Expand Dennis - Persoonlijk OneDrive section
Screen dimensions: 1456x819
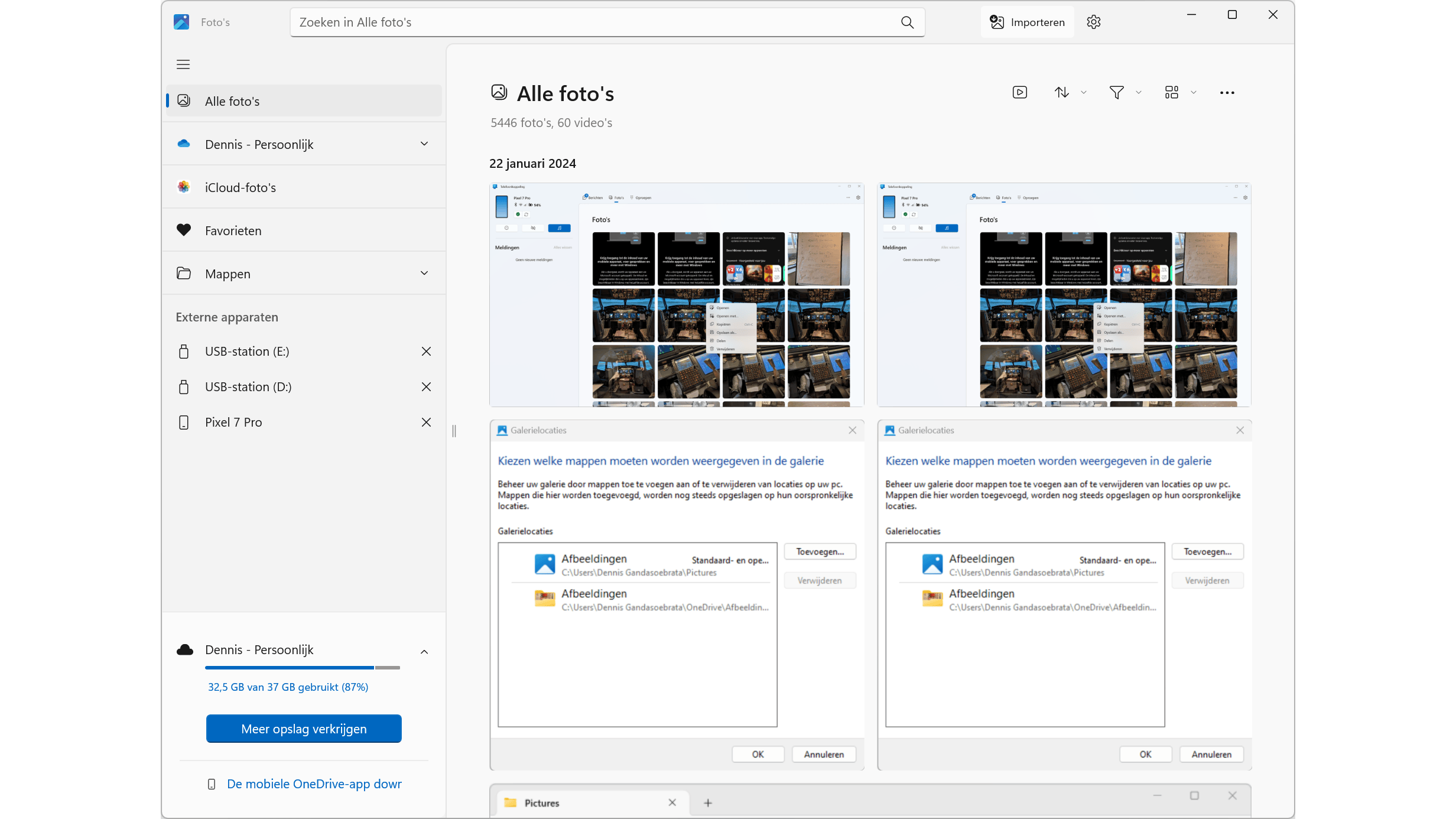pos(424,144)
